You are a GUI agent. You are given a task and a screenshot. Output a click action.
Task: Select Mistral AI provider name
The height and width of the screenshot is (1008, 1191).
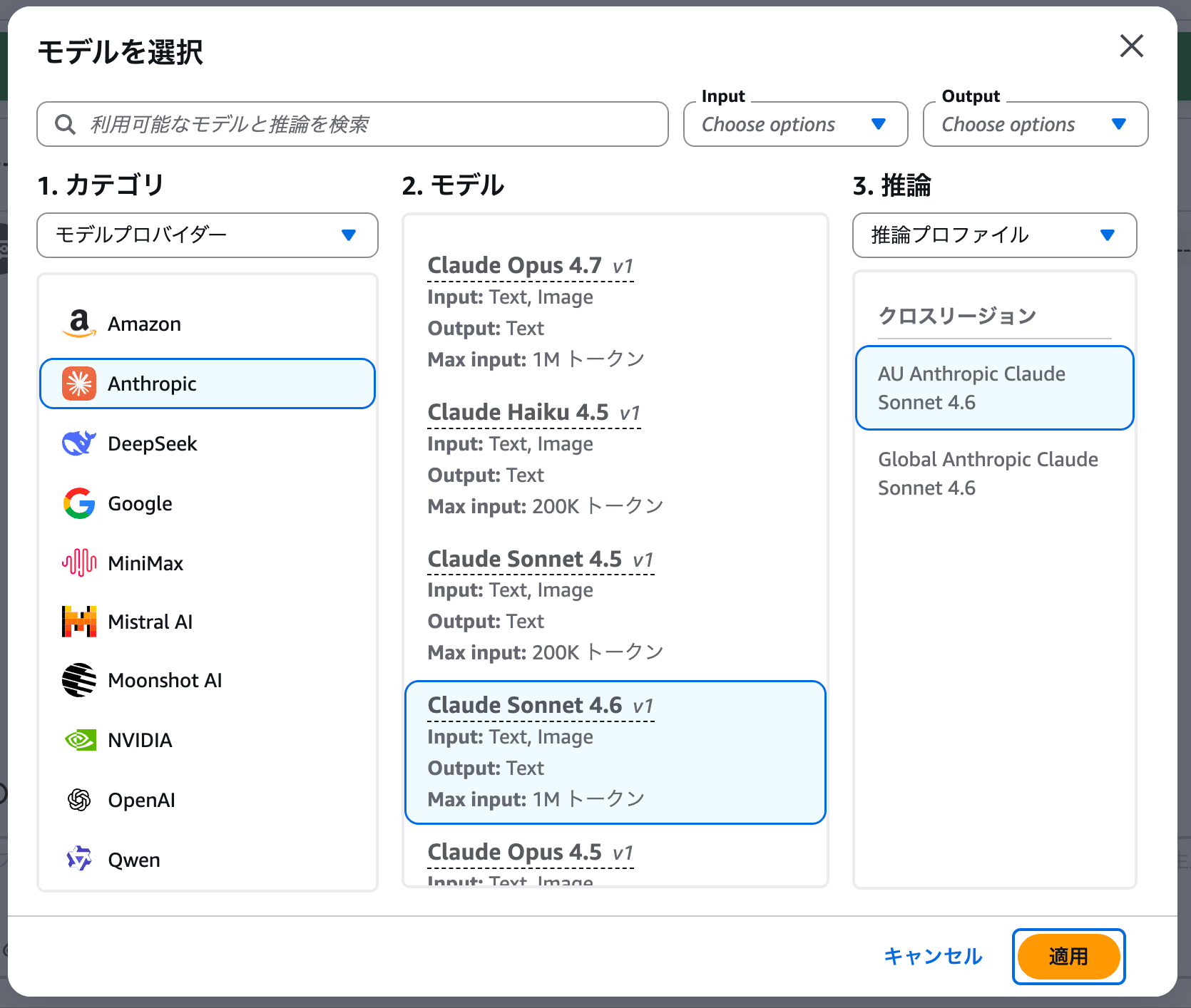pyautogui.click(x=150, y=622)
